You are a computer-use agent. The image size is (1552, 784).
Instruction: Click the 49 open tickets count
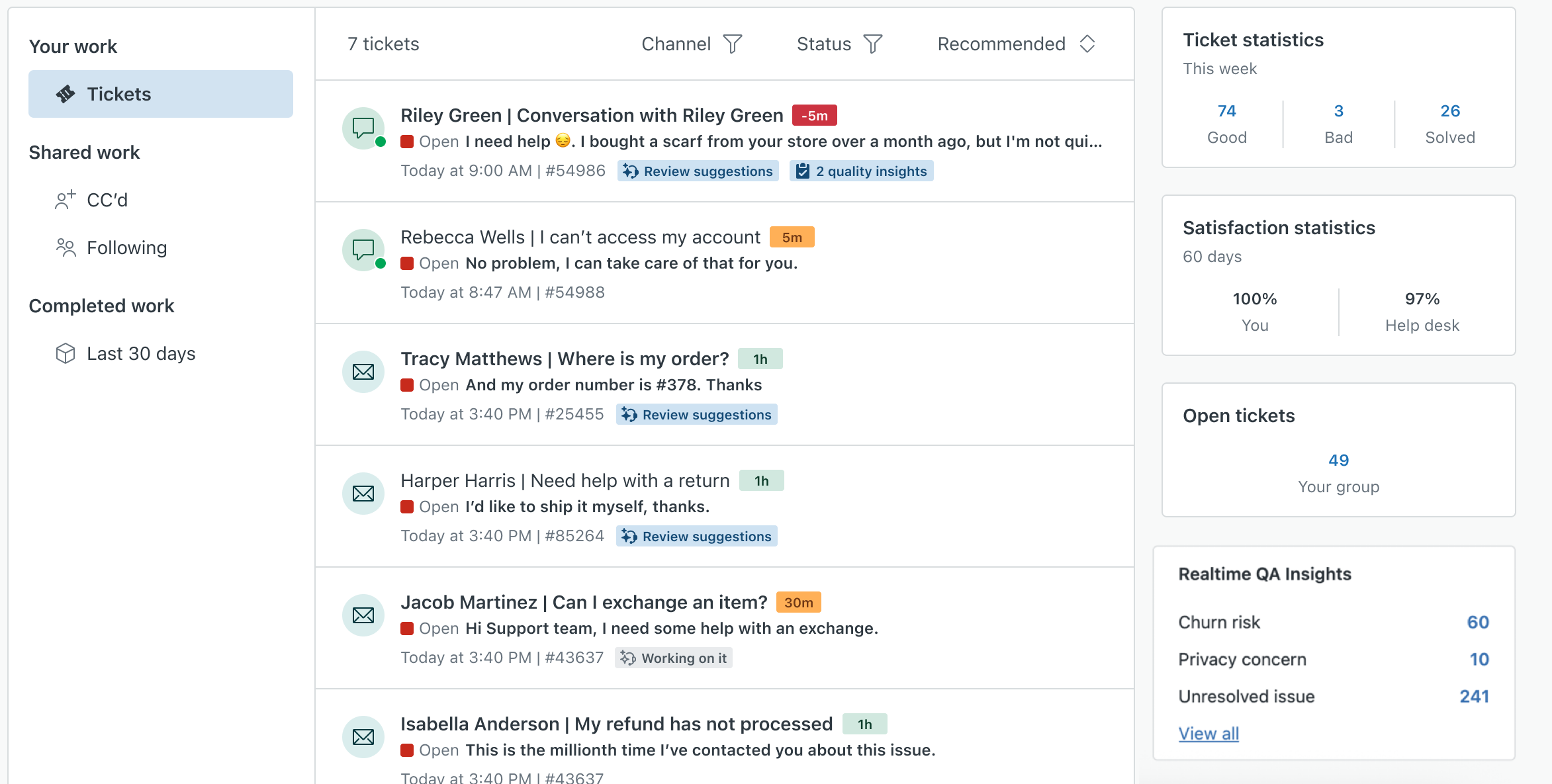click(x=1338, y=460)
